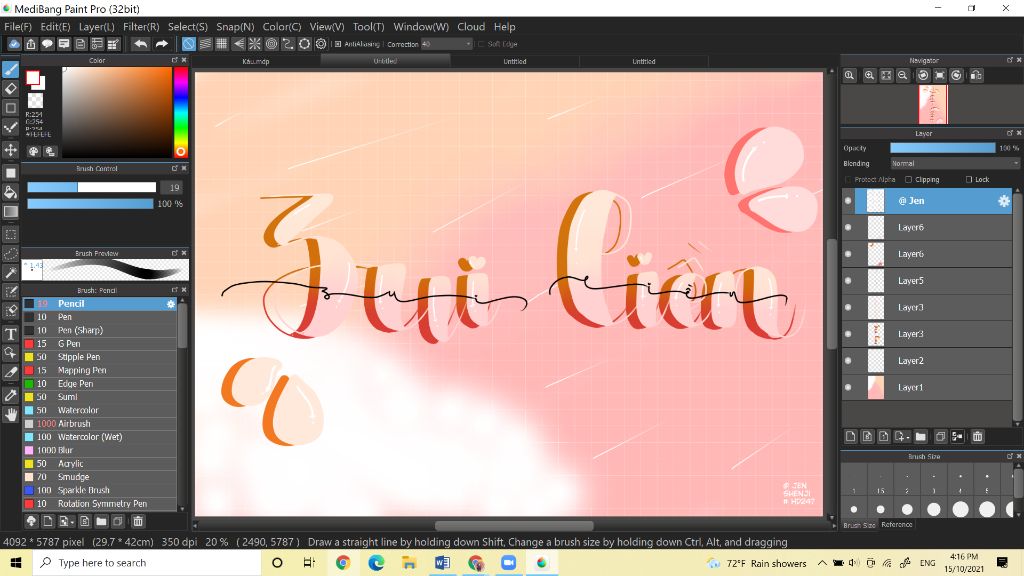Click the brush size slider bar
Screen dimensions: 1024x576
pyautogui.click(x=91, y=187)
